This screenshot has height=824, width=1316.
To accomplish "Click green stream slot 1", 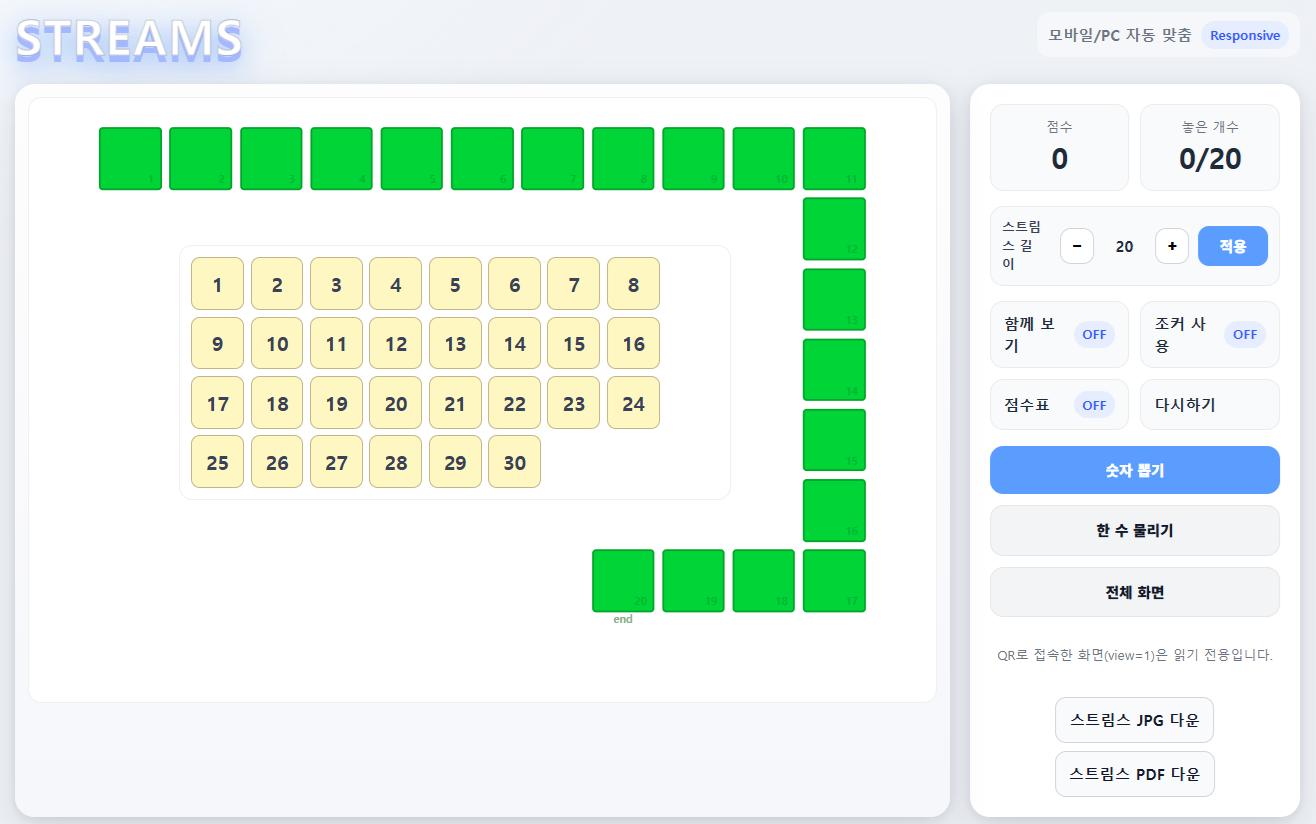I will point(130,158).
